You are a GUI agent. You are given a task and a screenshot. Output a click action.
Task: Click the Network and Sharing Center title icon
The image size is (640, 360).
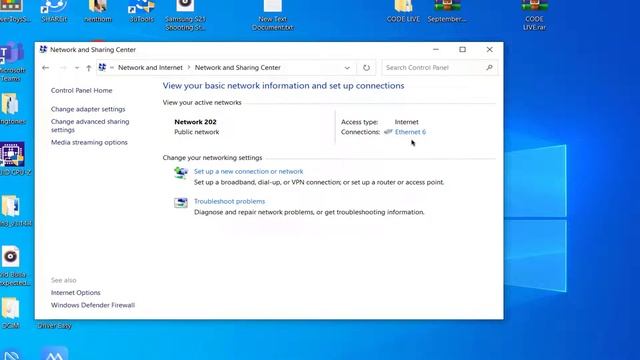pyautogui.click(x=43, y=49)
